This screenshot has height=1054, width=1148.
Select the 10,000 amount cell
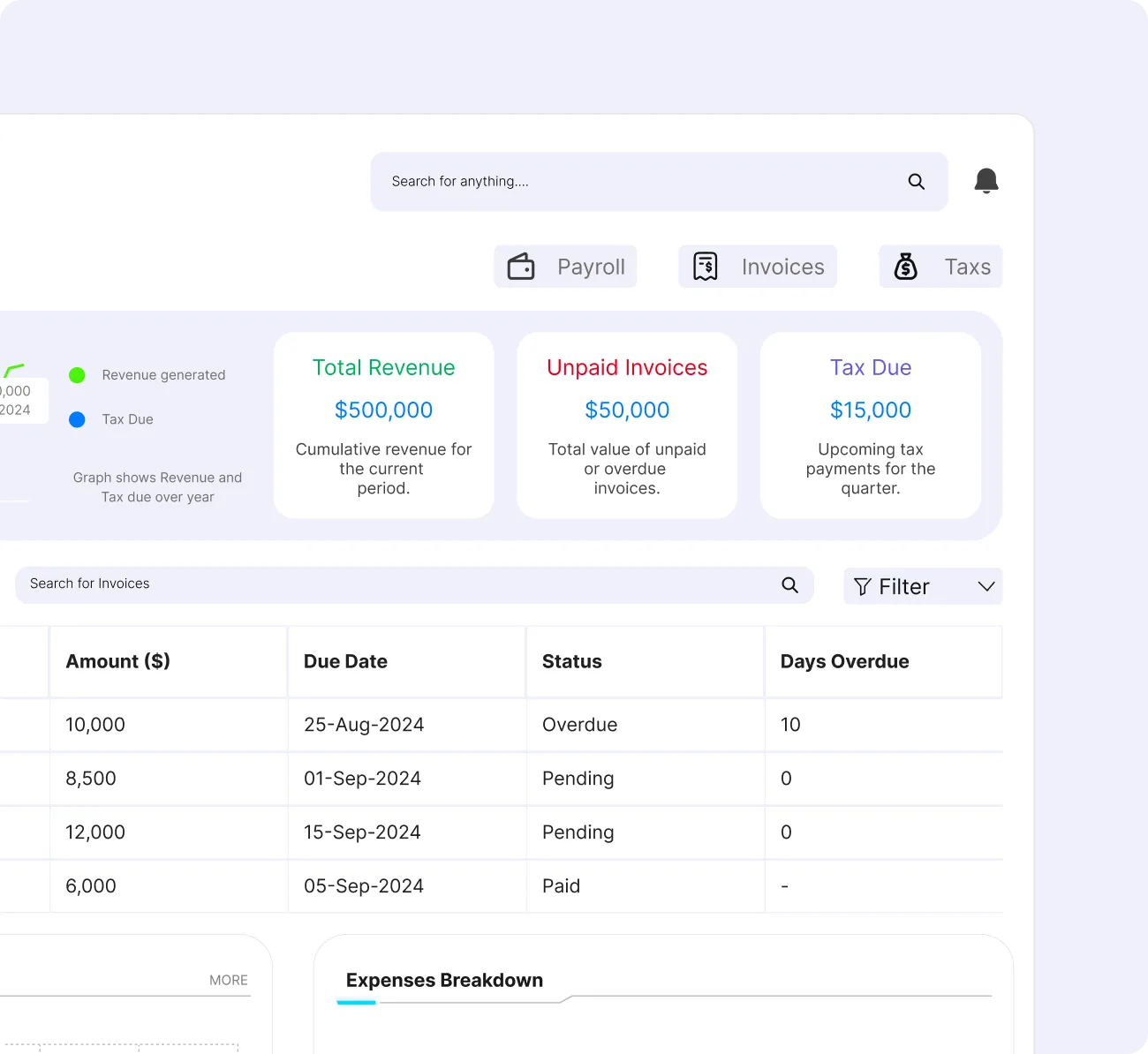point(169,725)
